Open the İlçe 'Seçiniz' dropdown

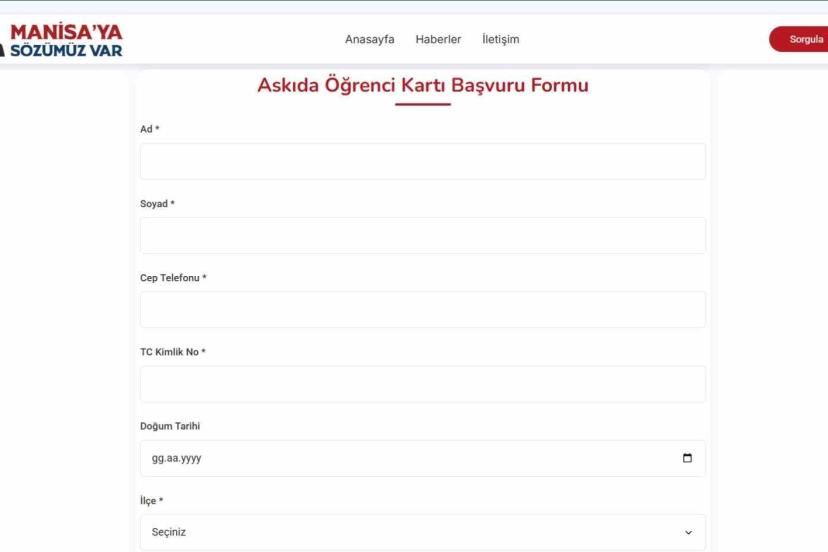[422, 532]
